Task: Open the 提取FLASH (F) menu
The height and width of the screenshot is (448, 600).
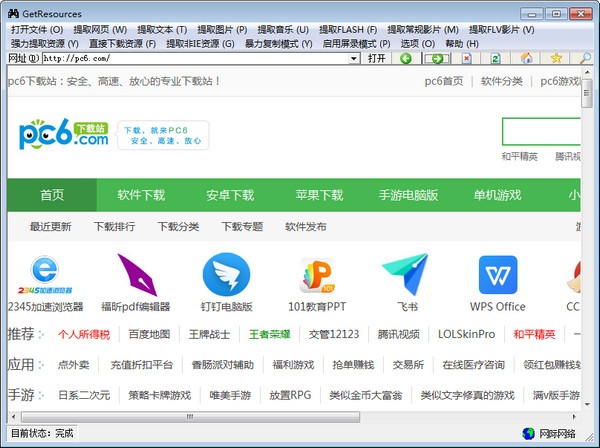Action: (348, 29)
